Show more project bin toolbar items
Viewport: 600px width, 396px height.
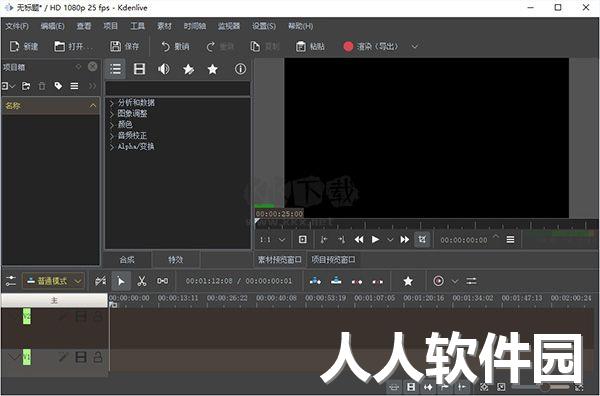click(x=92, y=86)
